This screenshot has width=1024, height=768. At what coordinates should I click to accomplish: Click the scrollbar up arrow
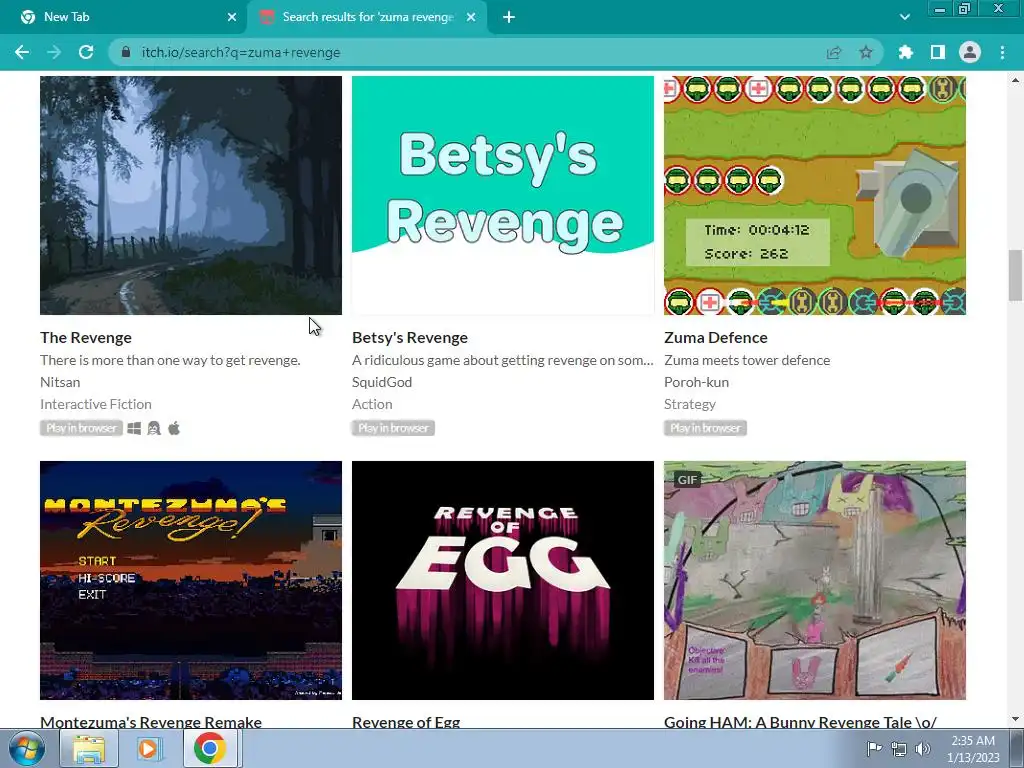1016,80
